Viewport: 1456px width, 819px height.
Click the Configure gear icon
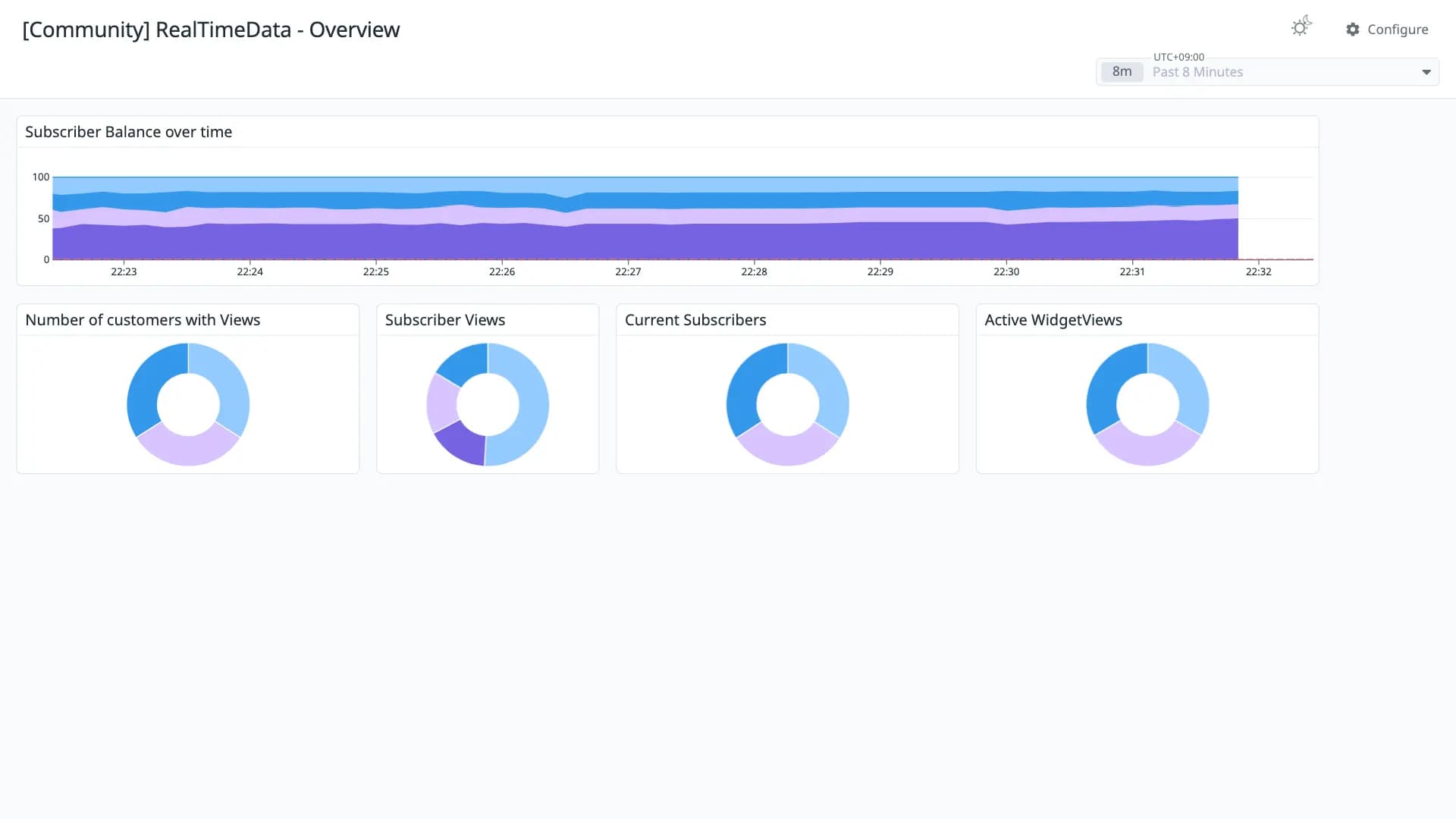pos(1353,30)
